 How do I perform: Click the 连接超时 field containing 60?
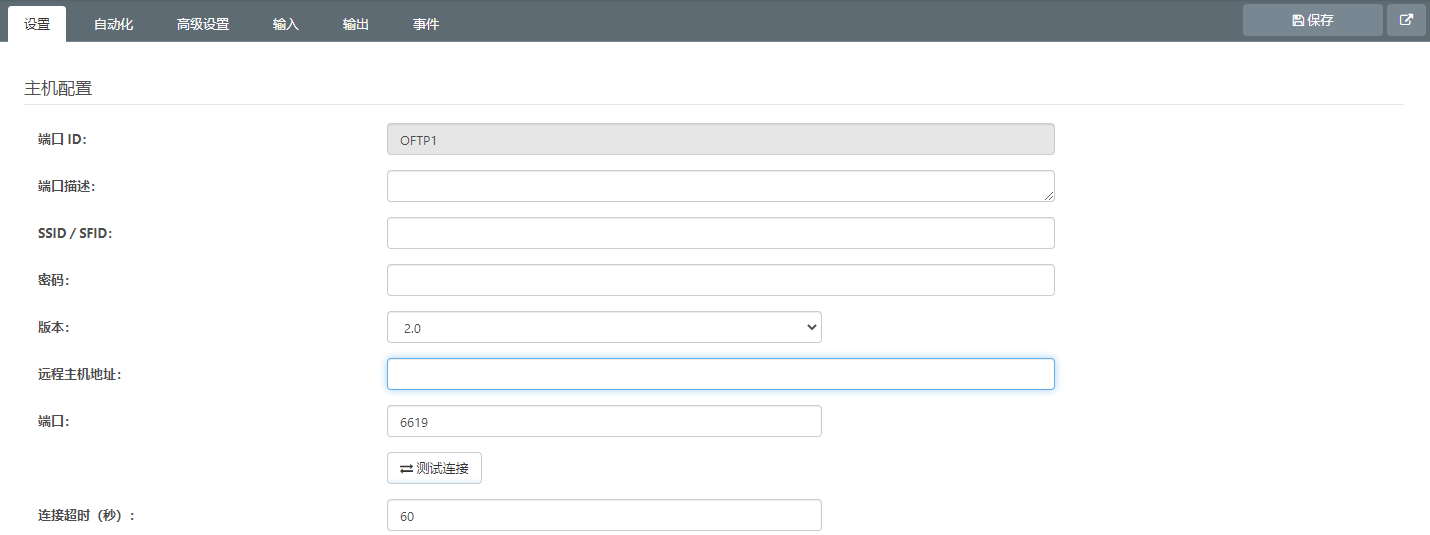pos(604,515)
